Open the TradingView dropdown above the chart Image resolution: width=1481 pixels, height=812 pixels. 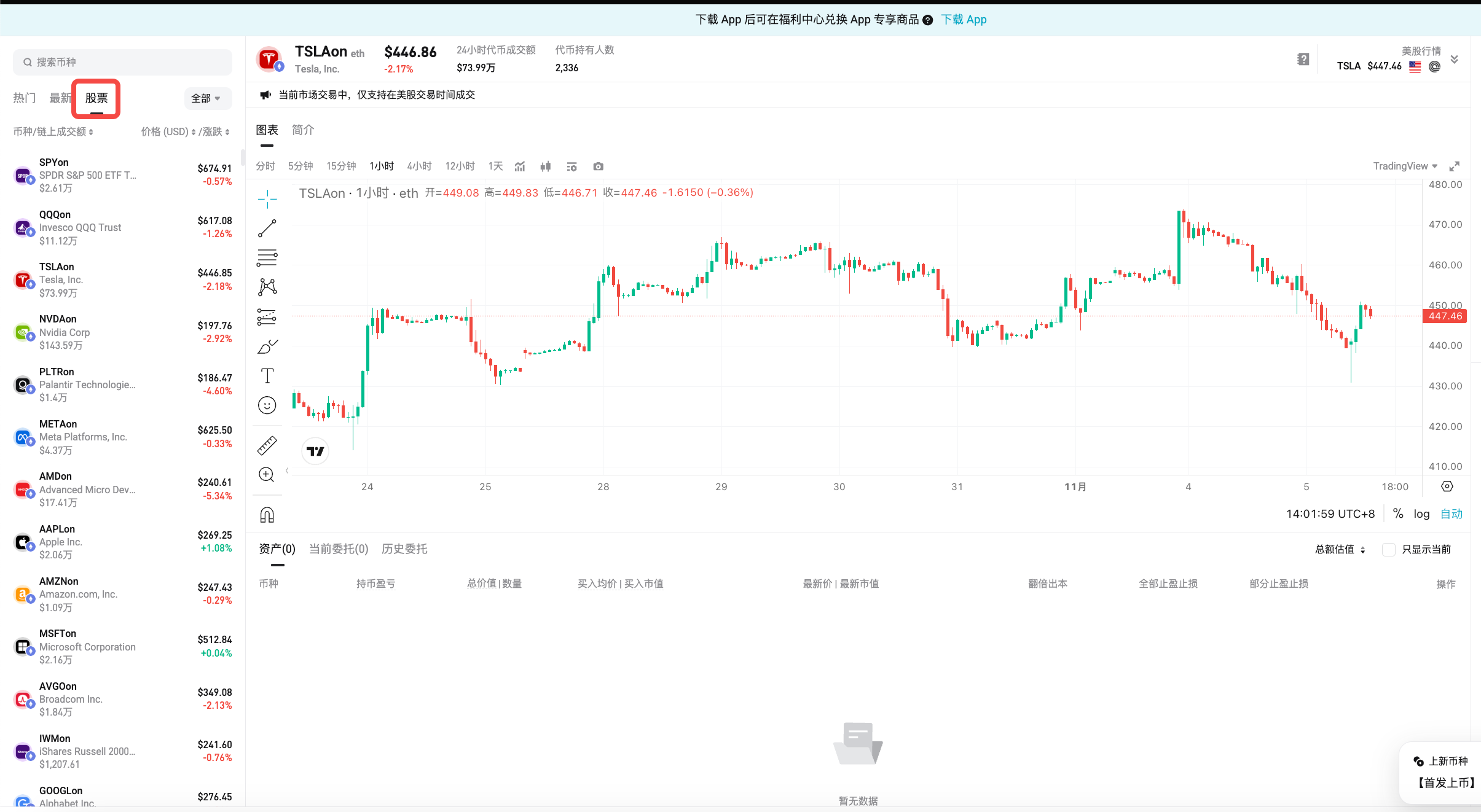[x=1404, y=166]
